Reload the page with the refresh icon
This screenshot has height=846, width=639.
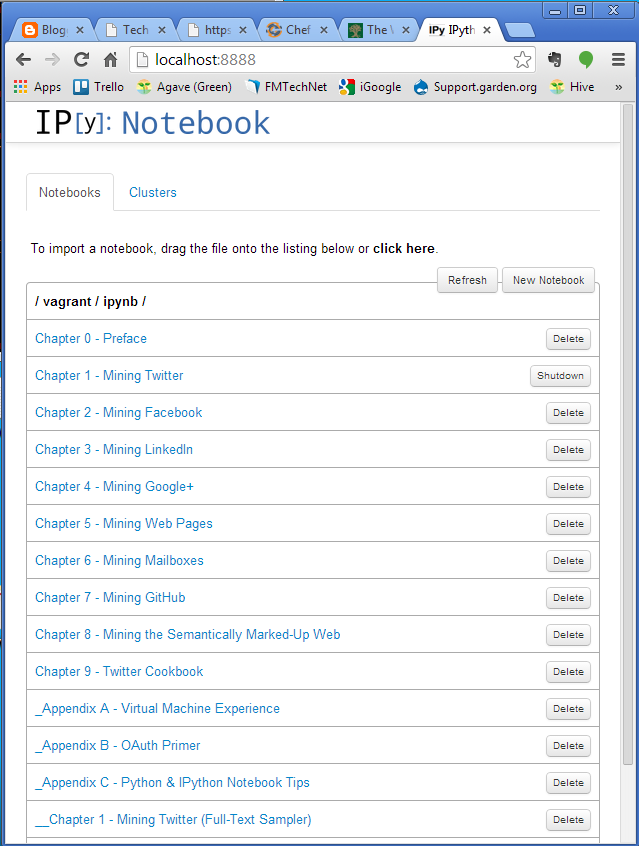tap(82, 60)
